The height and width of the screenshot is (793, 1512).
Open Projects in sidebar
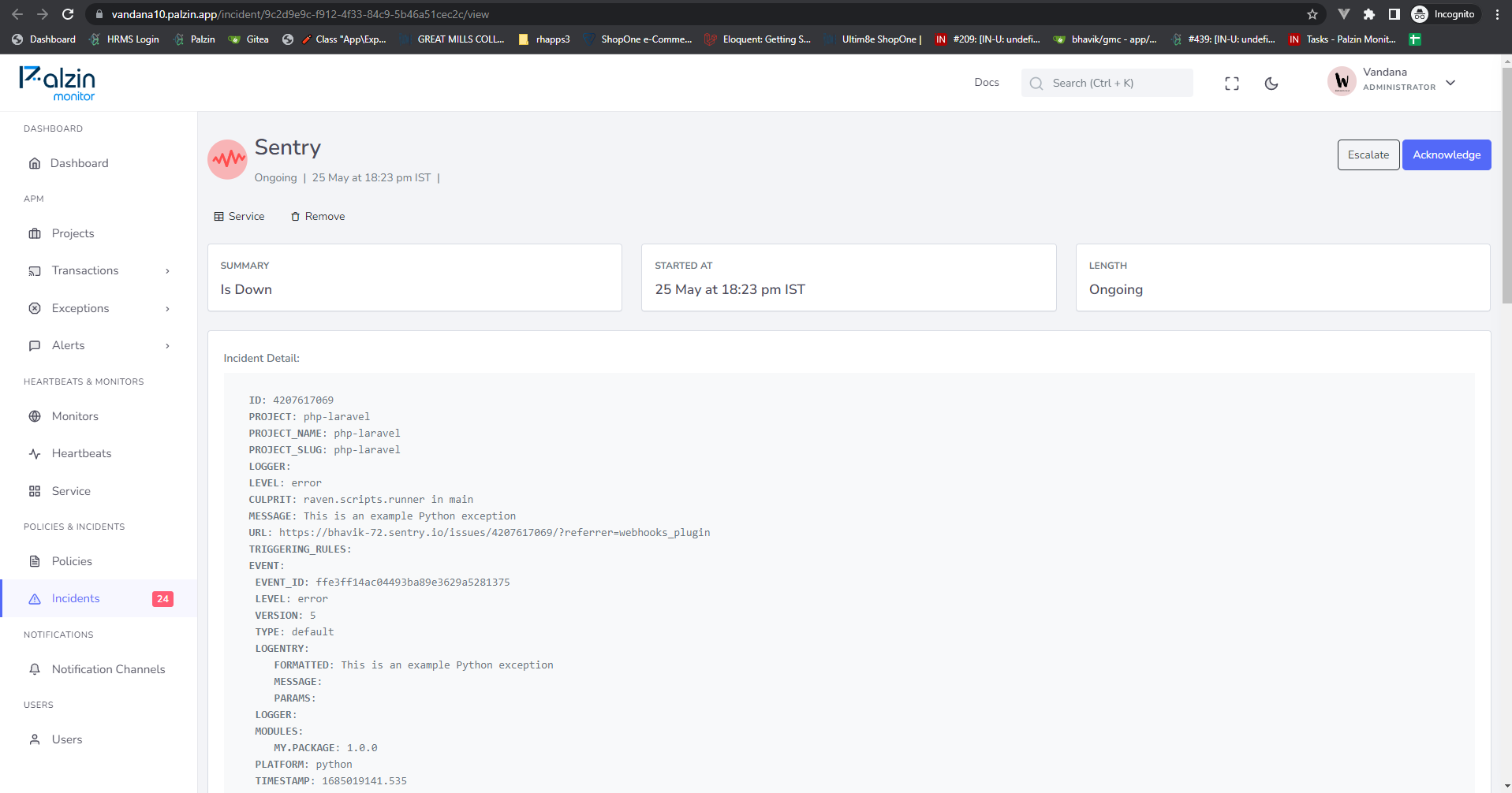(x=73, y=233)
